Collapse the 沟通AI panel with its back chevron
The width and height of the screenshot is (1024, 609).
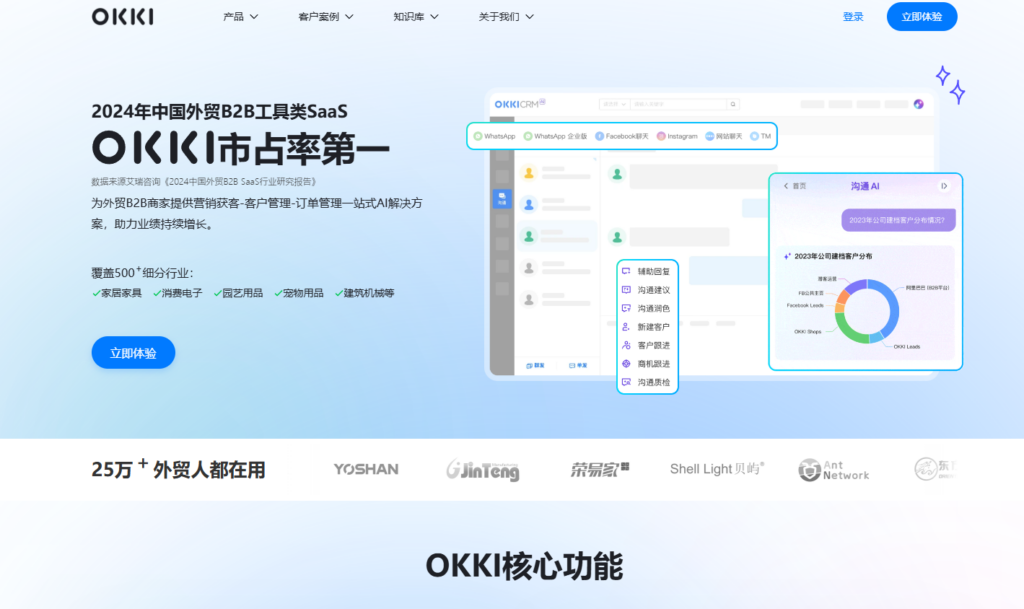784,185
